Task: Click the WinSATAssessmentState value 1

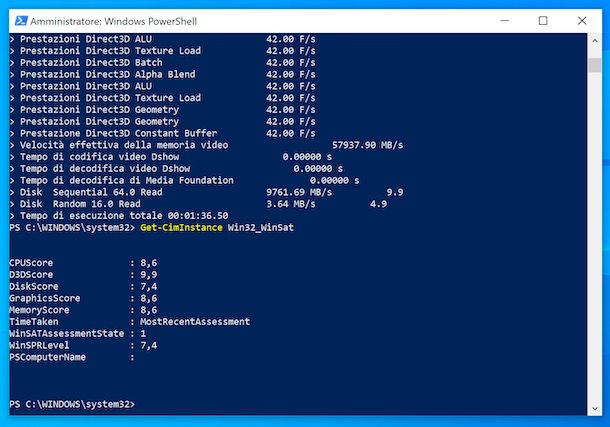Action: 143,333
